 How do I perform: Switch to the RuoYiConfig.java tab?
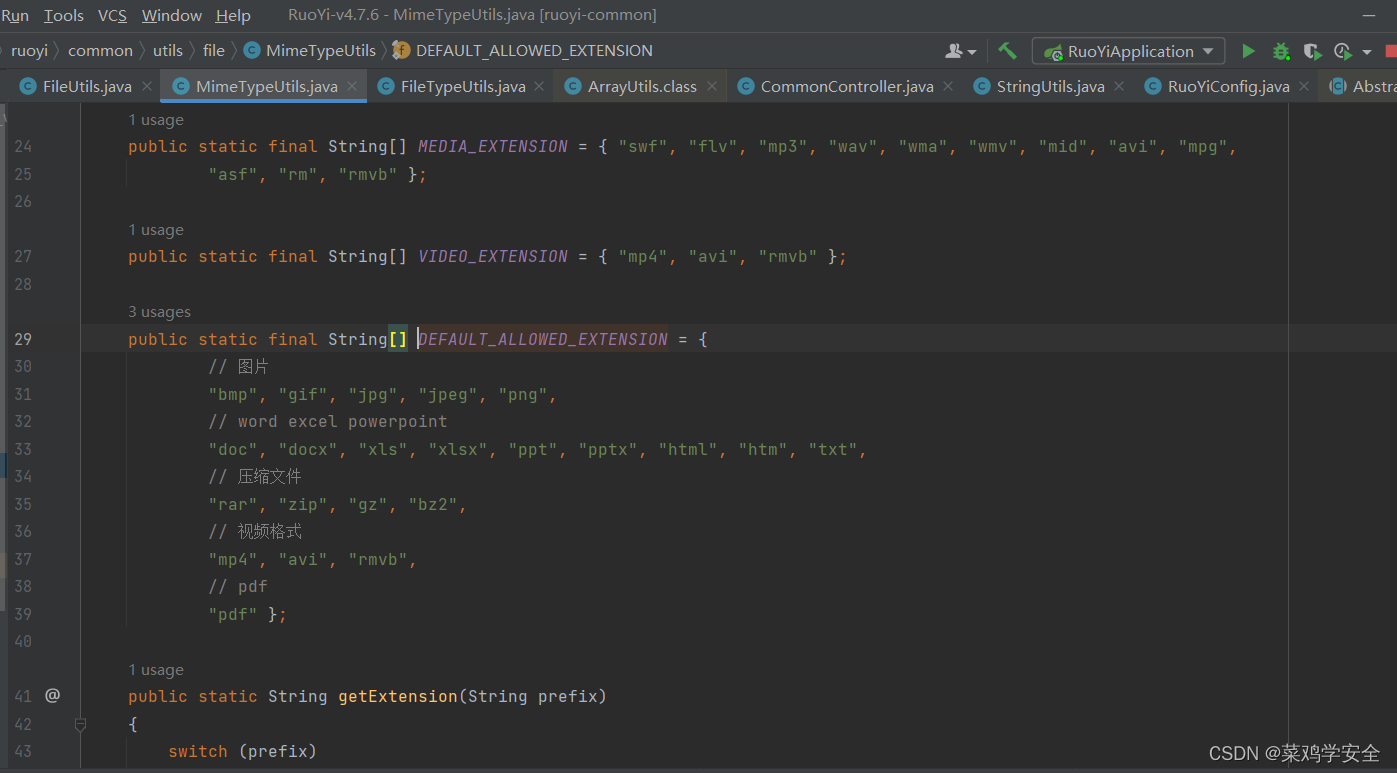pyautogui.click(x=1228, y=86)
